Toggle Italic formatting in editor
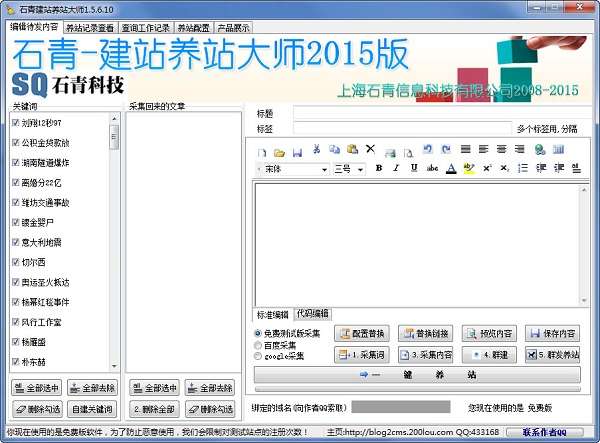The image size is (600, 443). pos(396,168)
